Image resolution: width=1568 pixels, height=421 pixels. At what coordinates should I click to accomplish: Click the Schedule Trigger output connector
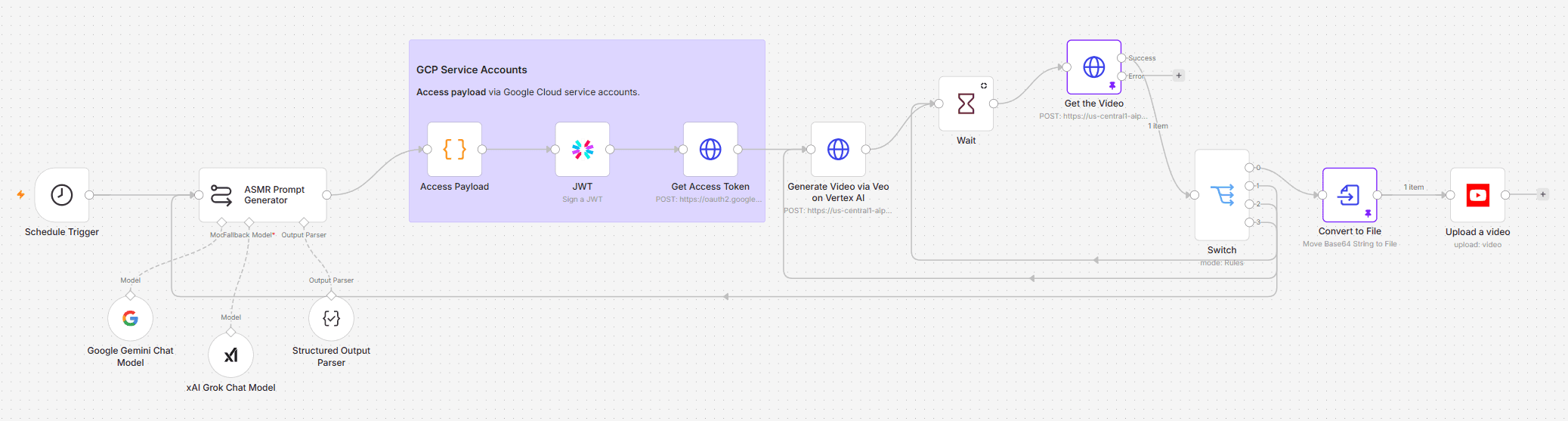(89, 195)
